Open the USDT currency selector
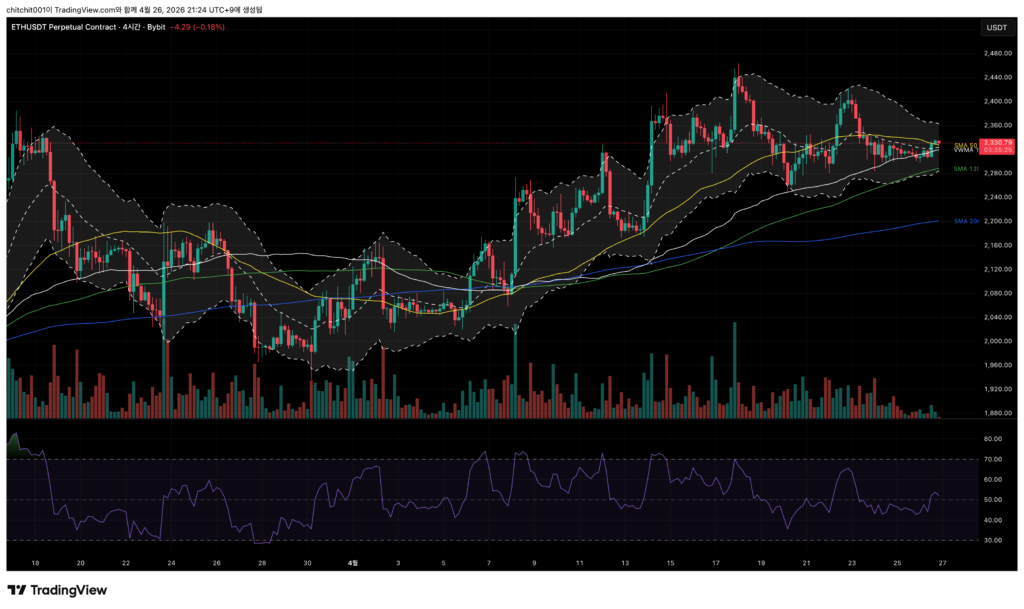 click(996, 27)
